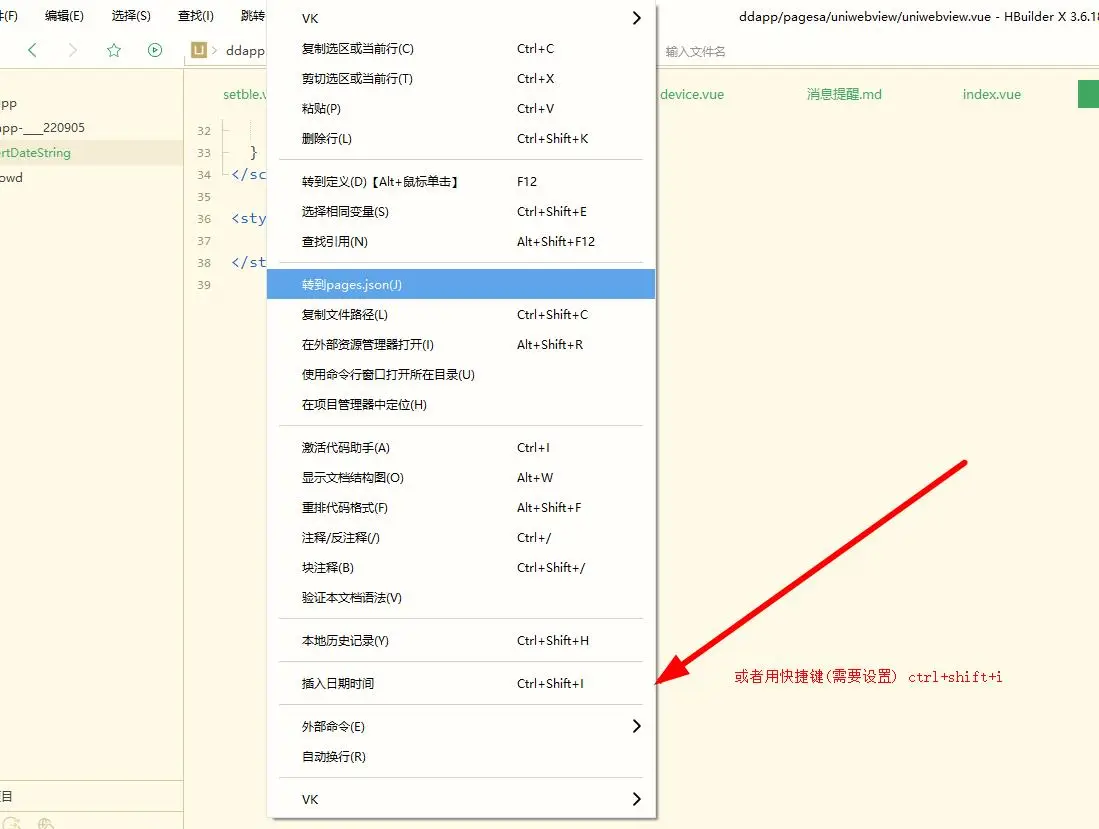The height and width of the screenshot is (829, 1099).
Task: Click the 输入文件名 search field
Action: click(x=760, y=51)
